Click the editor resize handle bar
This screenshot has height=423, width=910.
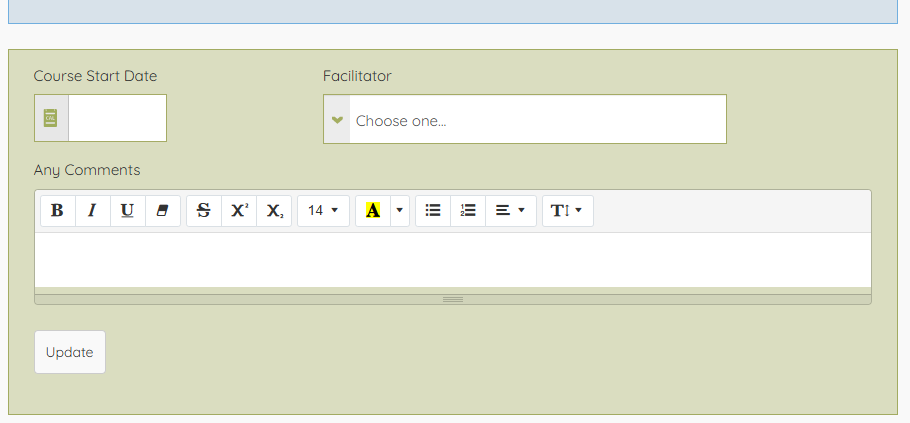(x=453, y=299)
